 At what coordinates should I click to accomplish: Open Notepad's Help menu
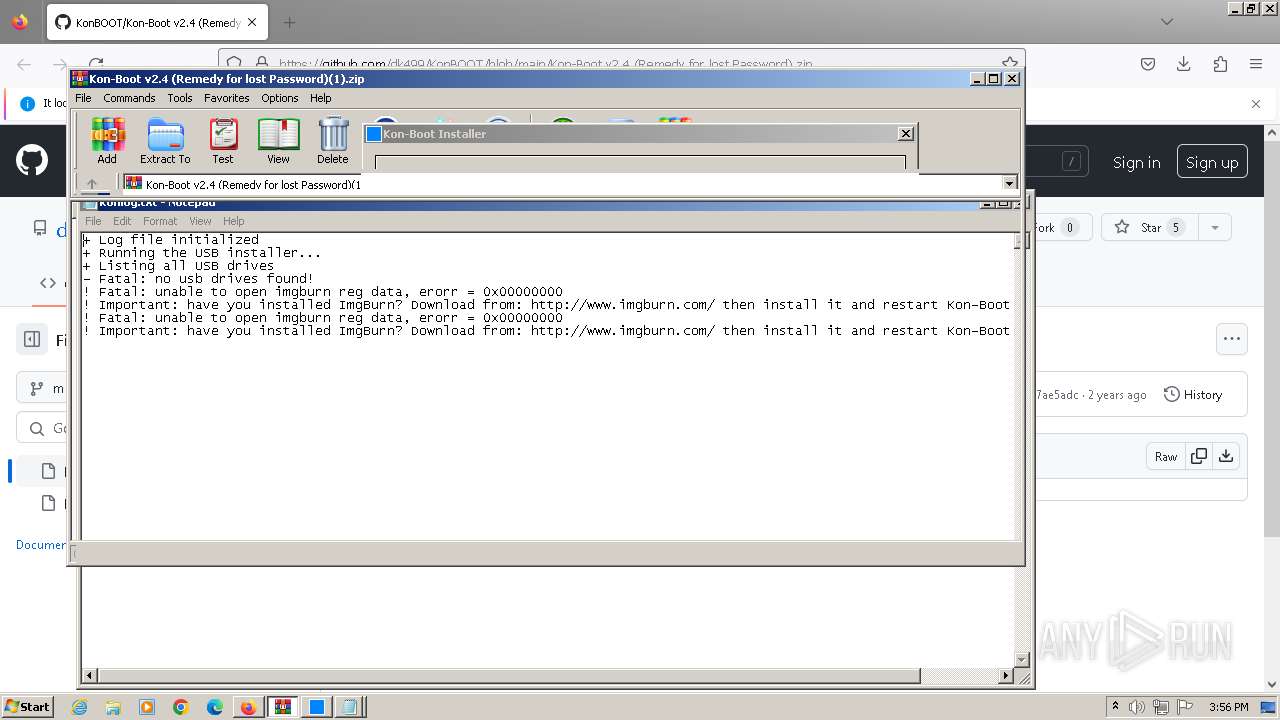234,221
